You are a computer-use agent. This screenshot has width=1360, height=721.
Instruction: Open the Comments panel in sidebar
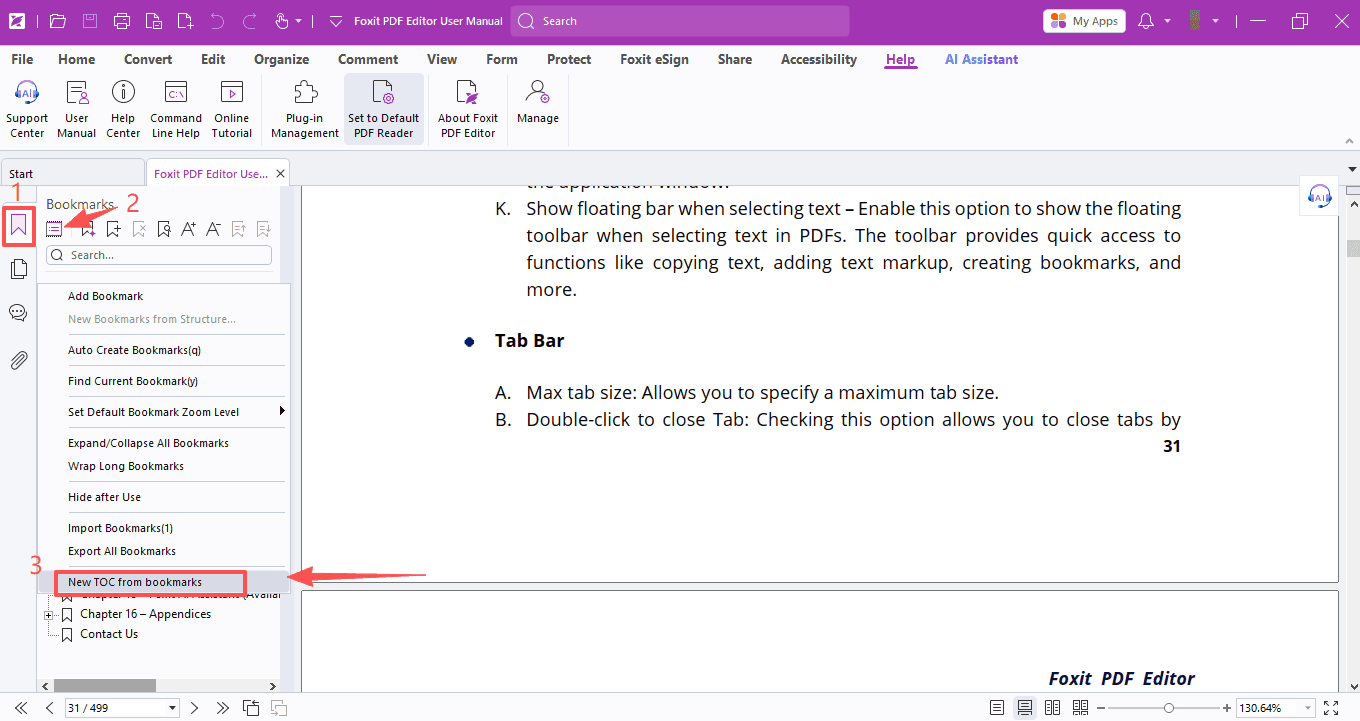click(x=18, y=313)
